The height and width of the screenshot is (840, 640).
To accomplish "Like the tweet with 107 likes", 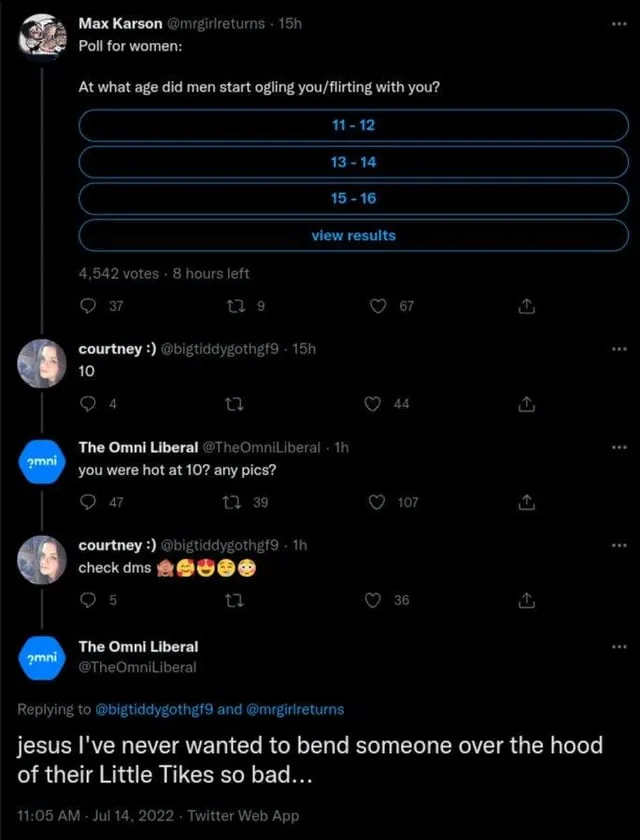I will click(379, 502).
